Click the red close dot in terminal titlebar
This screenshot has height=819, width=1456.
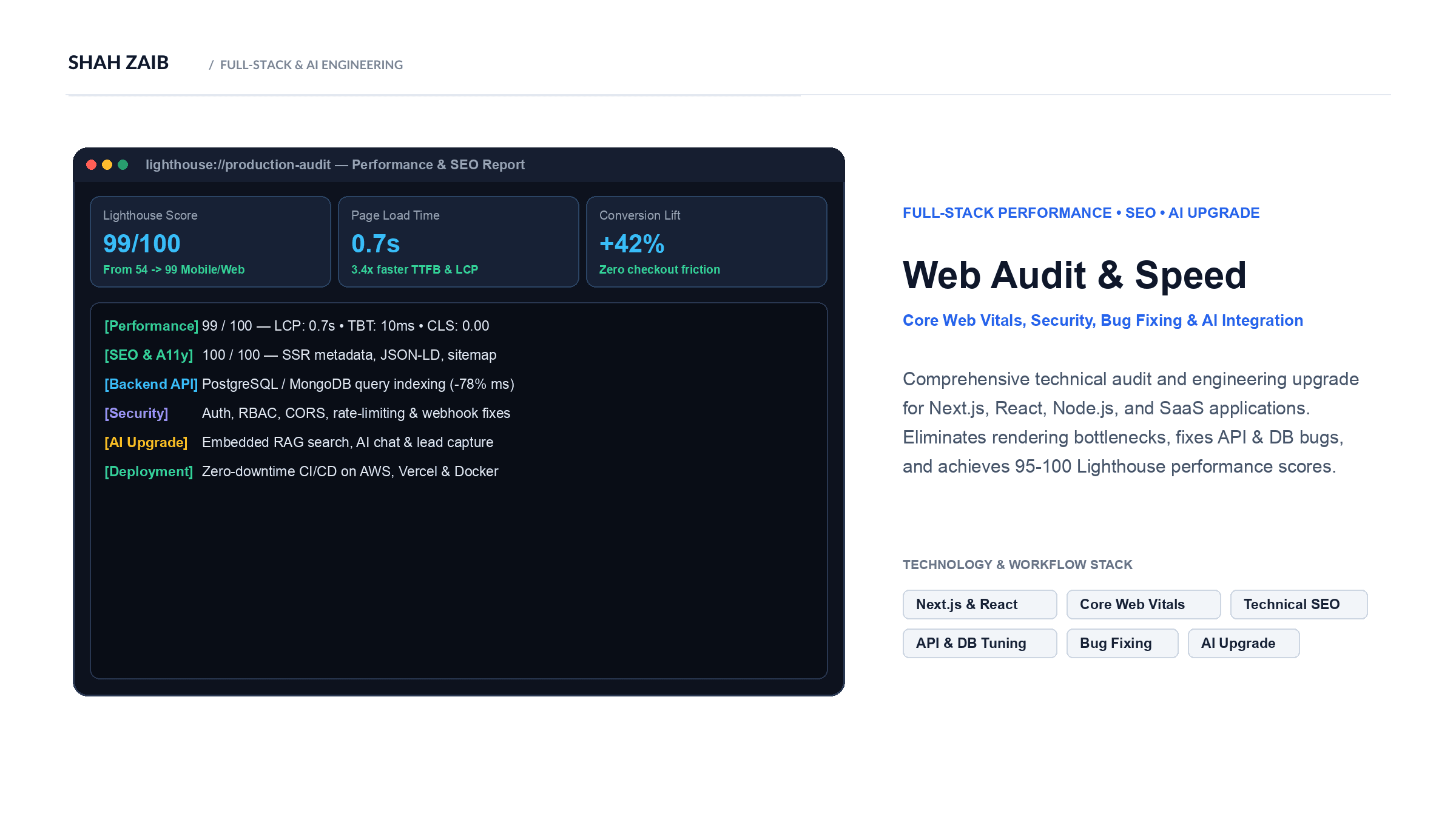(x=92, y=165)
